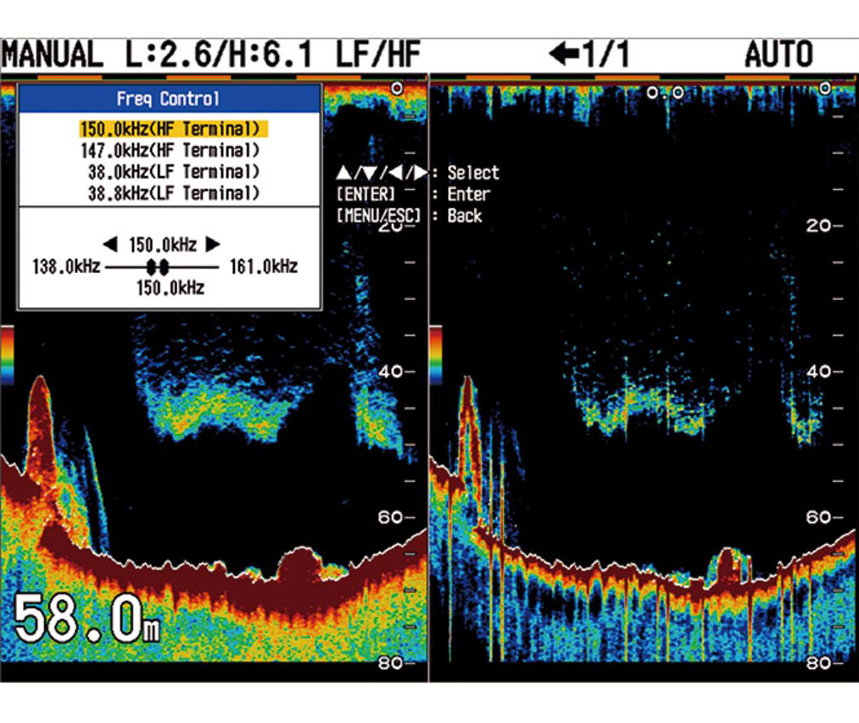Select 150.0kHz (HF Terminal) frequency option
The width and height of the screenshot is (859, 723).
pos(174,129)
